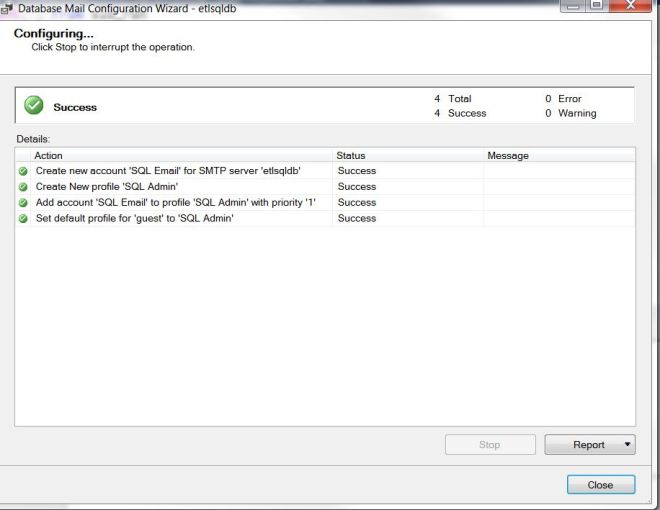Image resolution: width=660 pixels, height=510 pixels.
Task: Click the Close button at bottom right
Action: (x=600, y=485)
